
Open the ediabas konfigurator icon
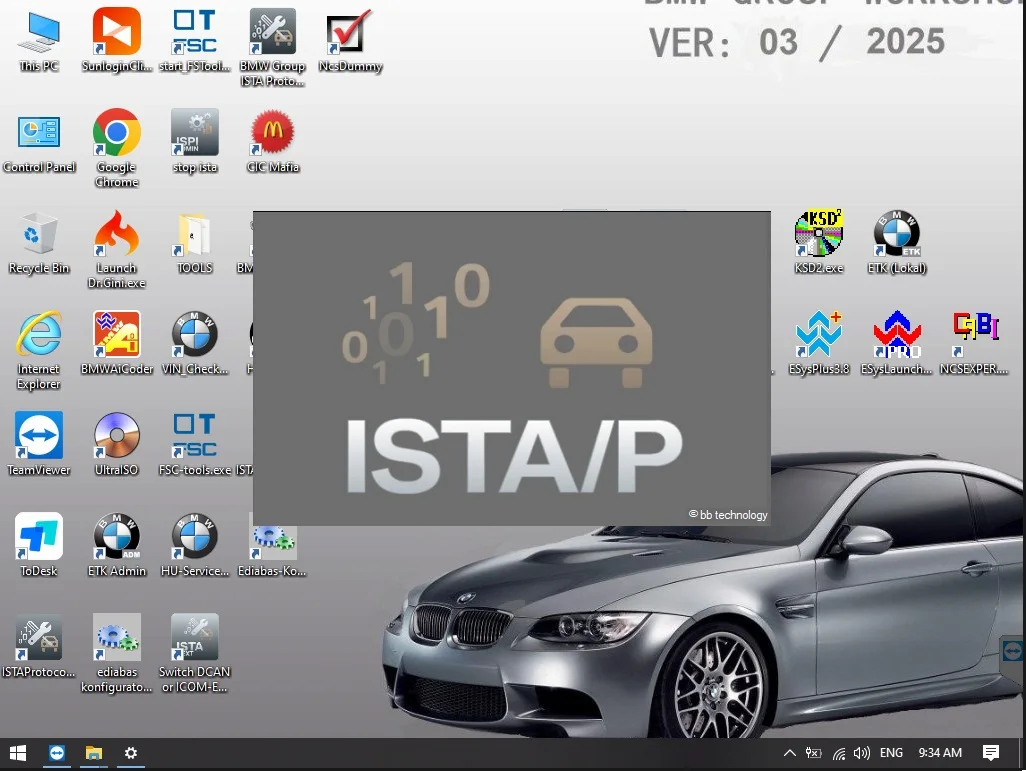(117, 639)
